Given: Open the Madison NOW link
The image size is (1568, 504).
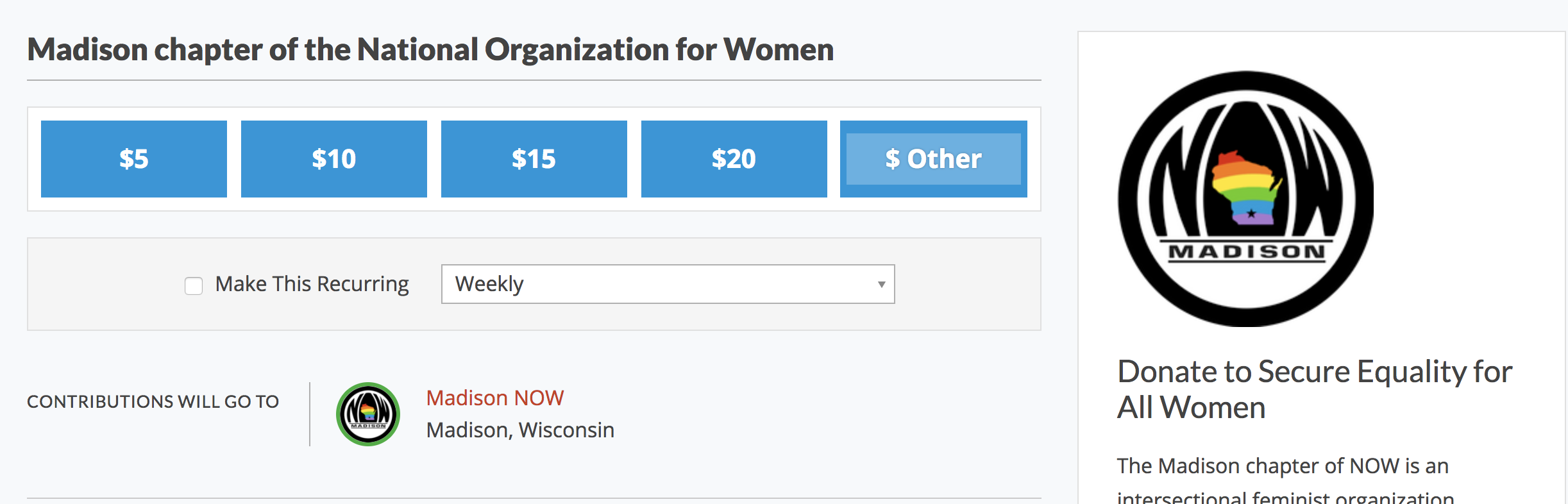Looking at the screenshot, I should click(x=495, y=398).
